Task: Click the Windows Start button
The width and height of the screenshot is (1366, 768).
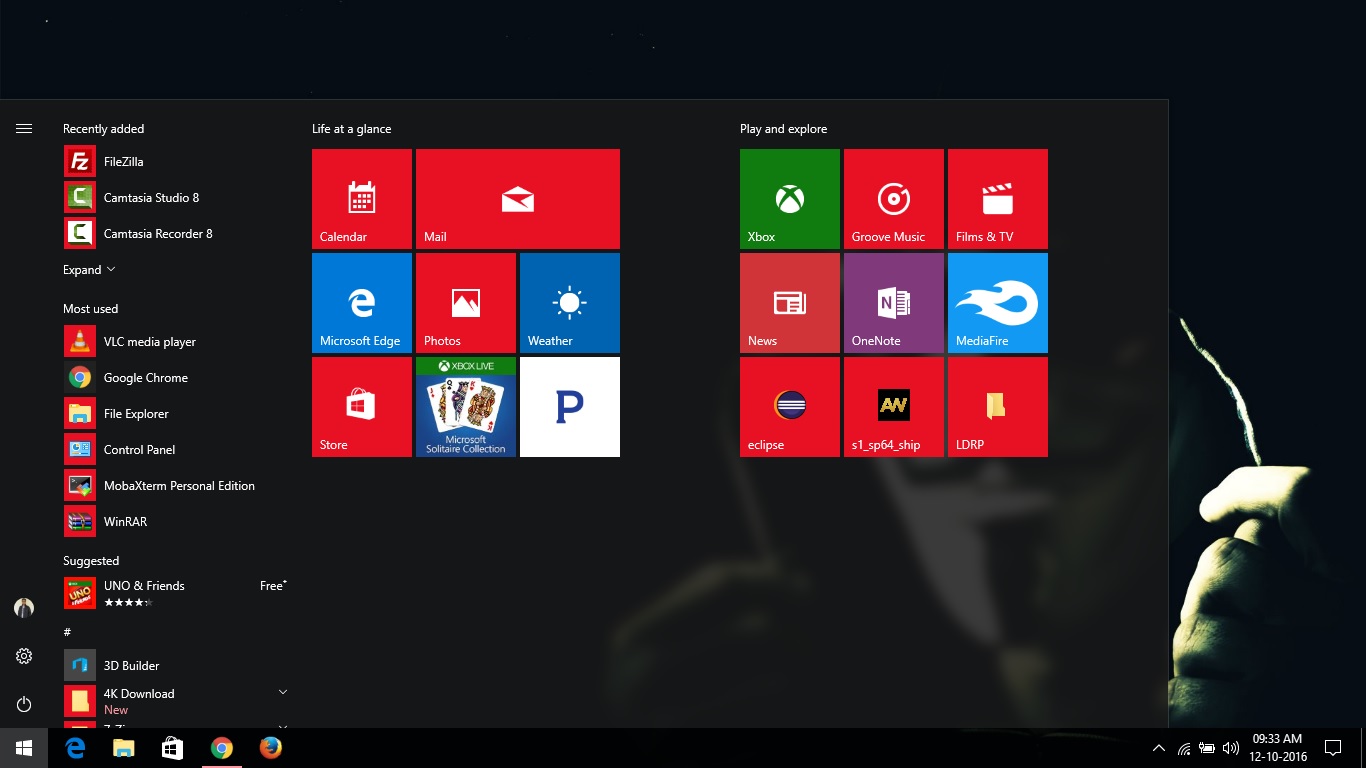Action: [24, 748]
